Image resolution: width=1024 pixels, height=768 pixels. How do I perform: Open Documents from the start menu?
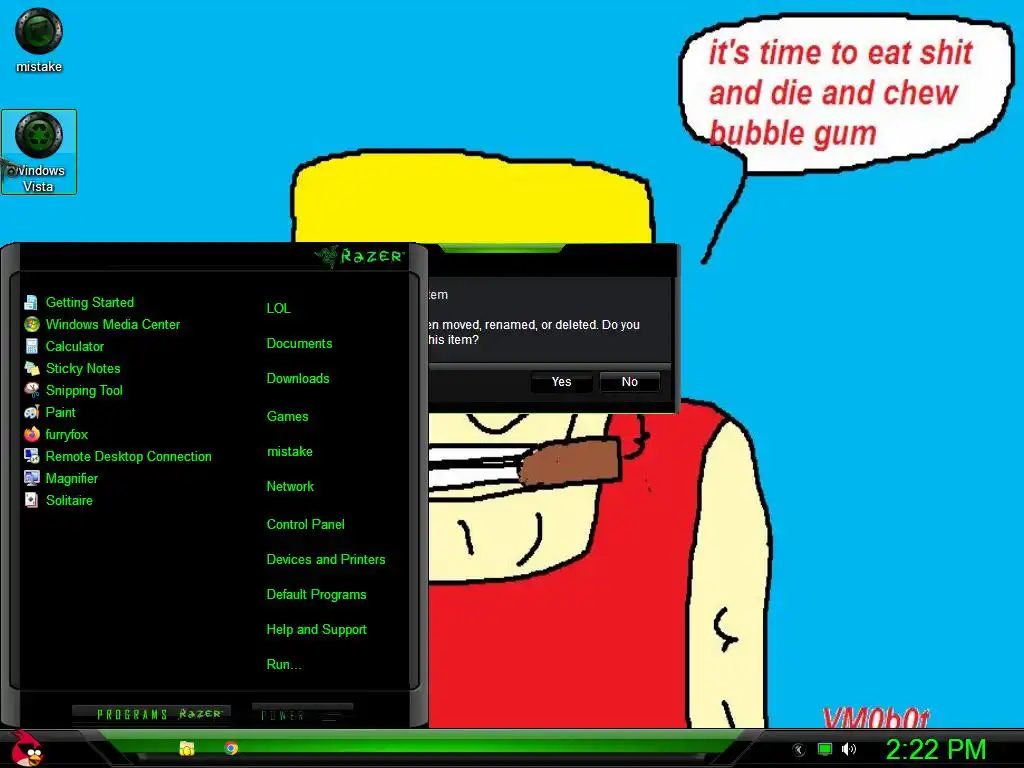[x=299, y=344]
